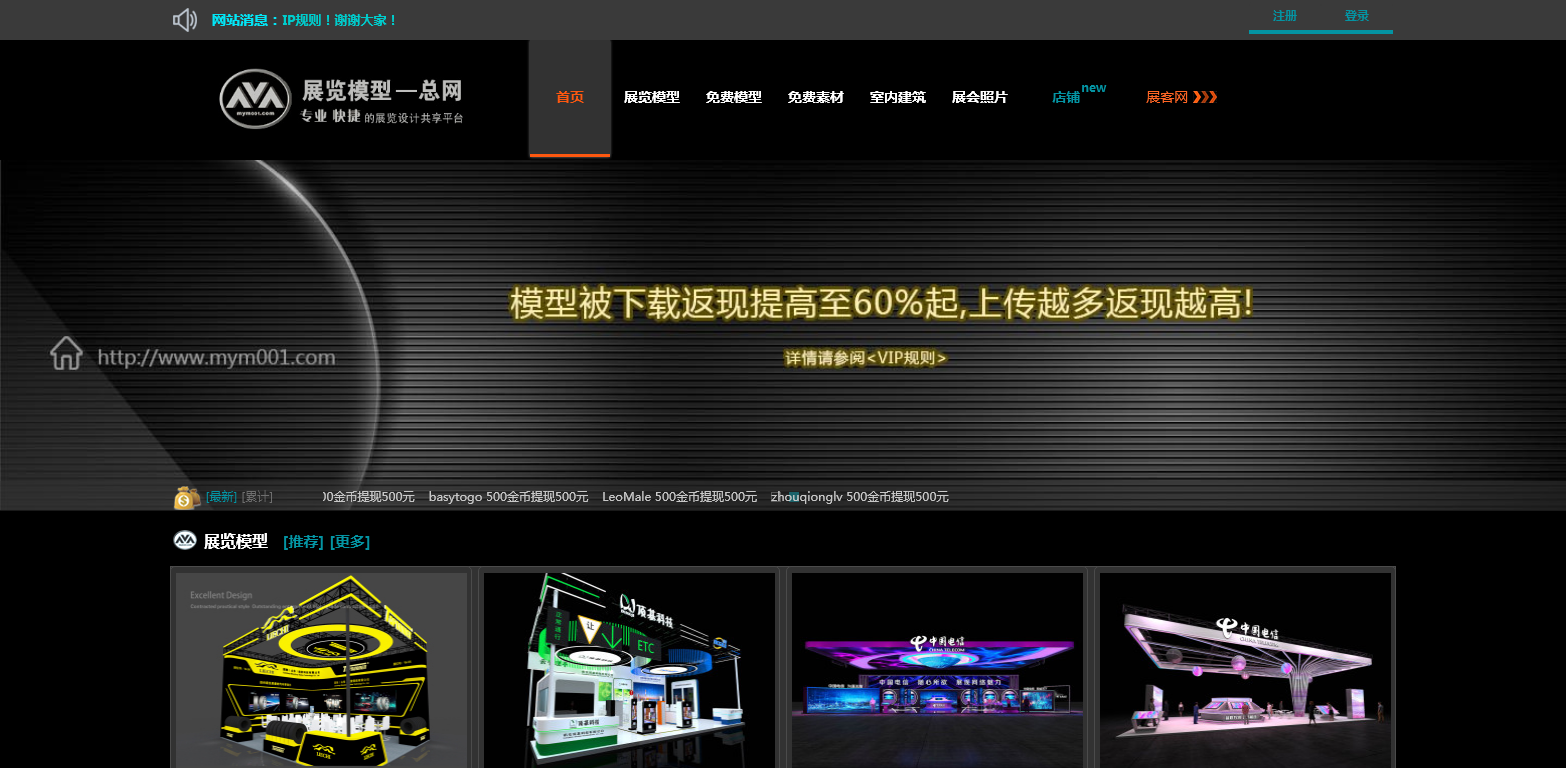Click the new badge above 店铺
The image size is (1566, 768).
click(x=1094, y=87)
